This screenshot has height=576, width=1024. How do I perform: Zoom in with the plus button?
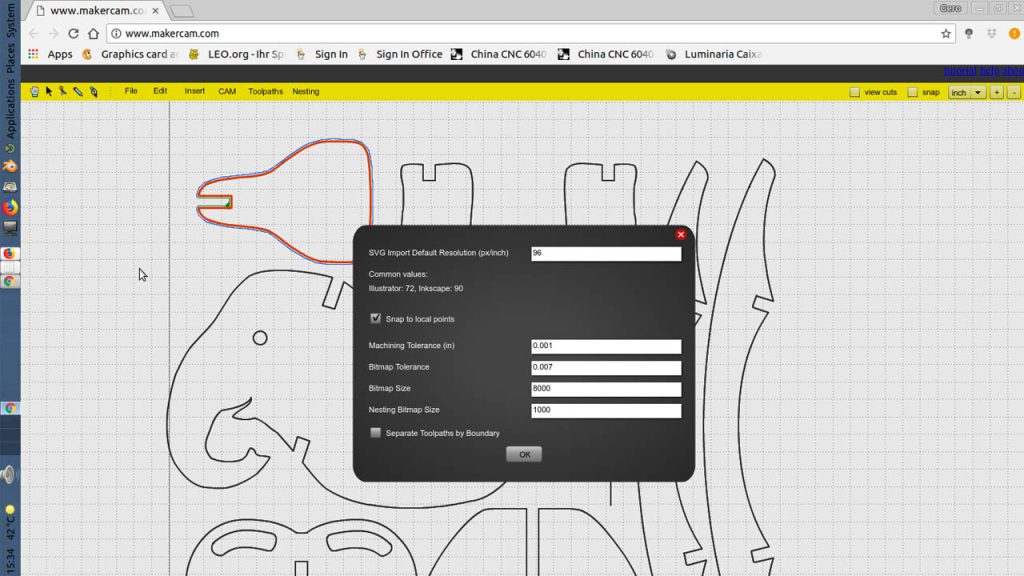997,92
